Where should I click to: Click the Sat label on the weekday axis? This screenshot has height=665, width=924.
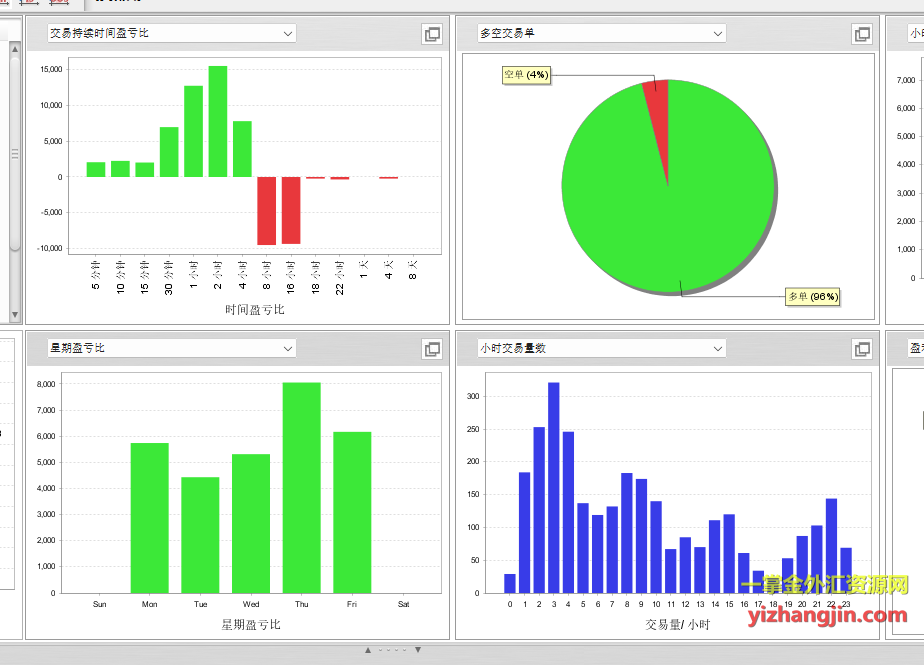coord(404,604)
